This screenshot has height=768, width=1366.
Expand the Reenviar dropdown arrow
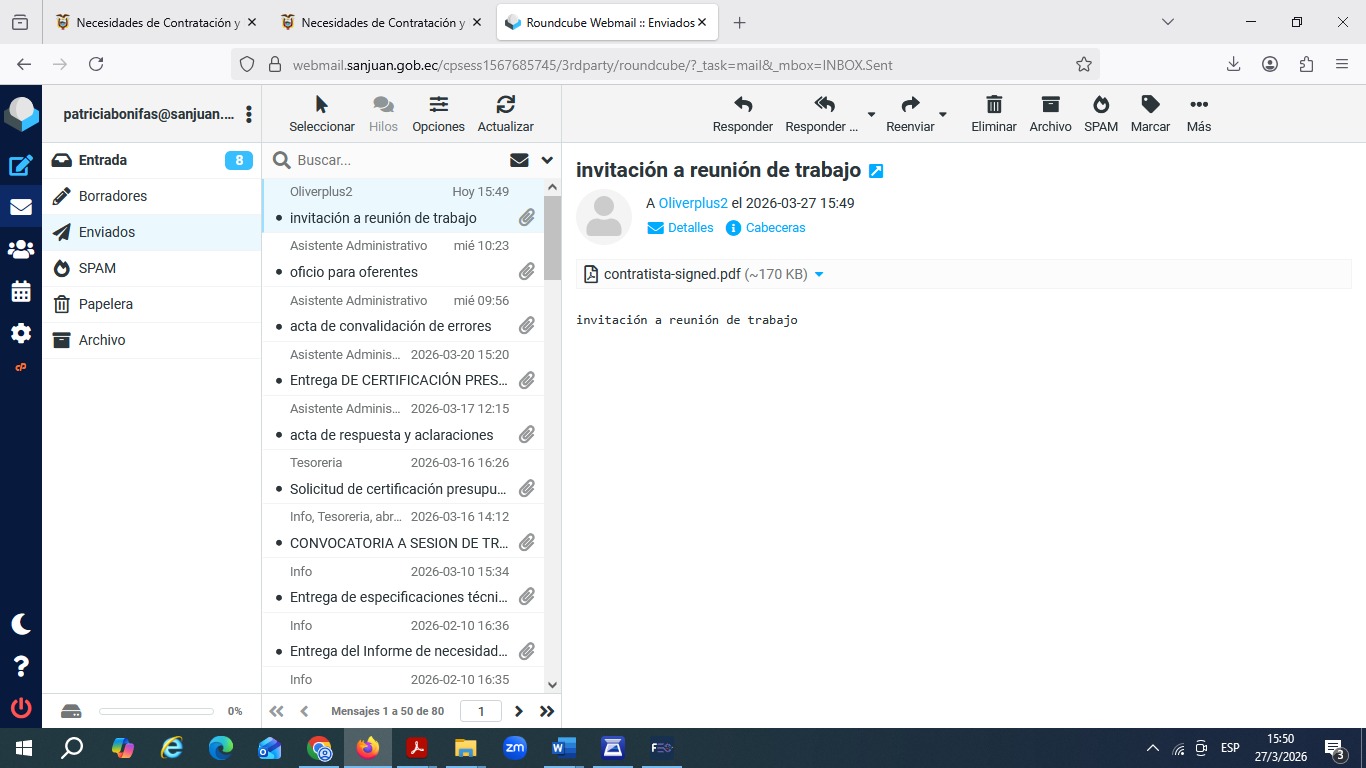click(x=942, y=115)
